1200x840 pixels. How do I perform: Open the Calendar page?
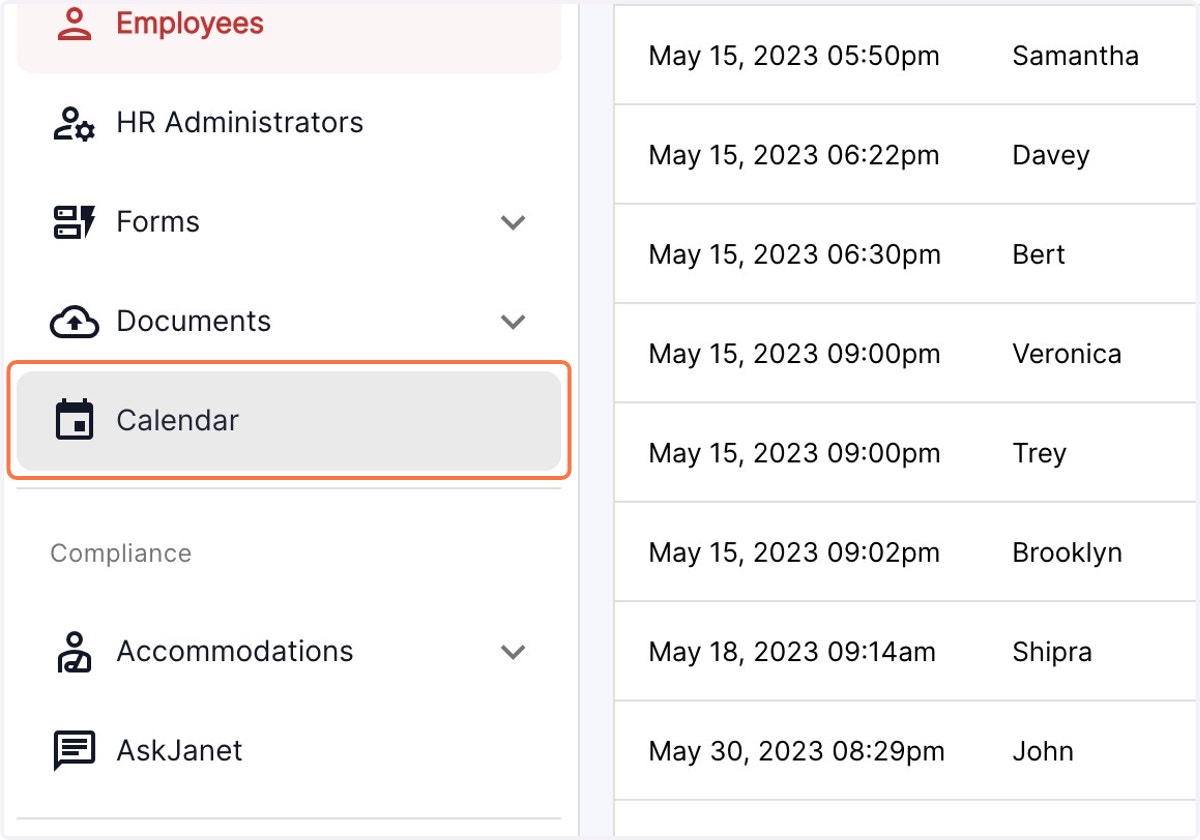tap(289, 421)
